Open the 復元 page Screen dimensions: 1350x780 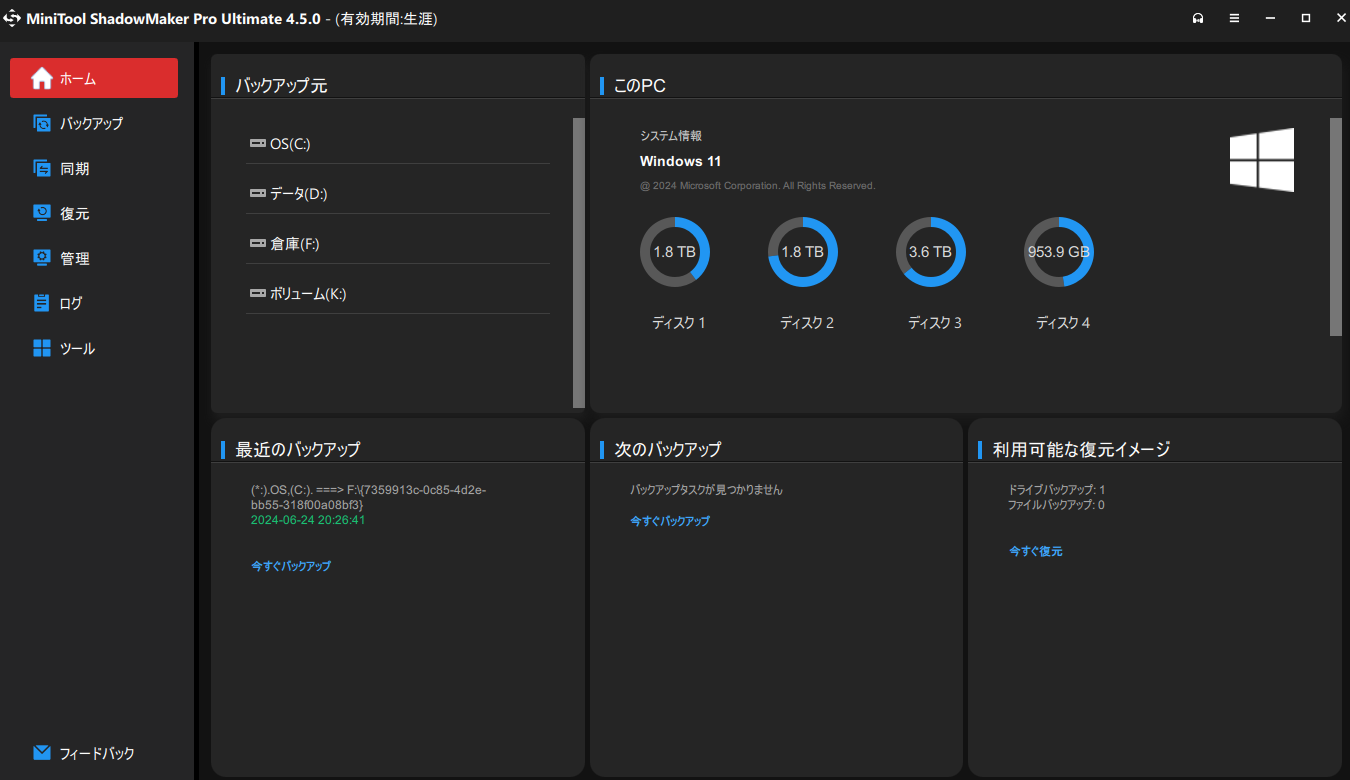click(94, 213)
